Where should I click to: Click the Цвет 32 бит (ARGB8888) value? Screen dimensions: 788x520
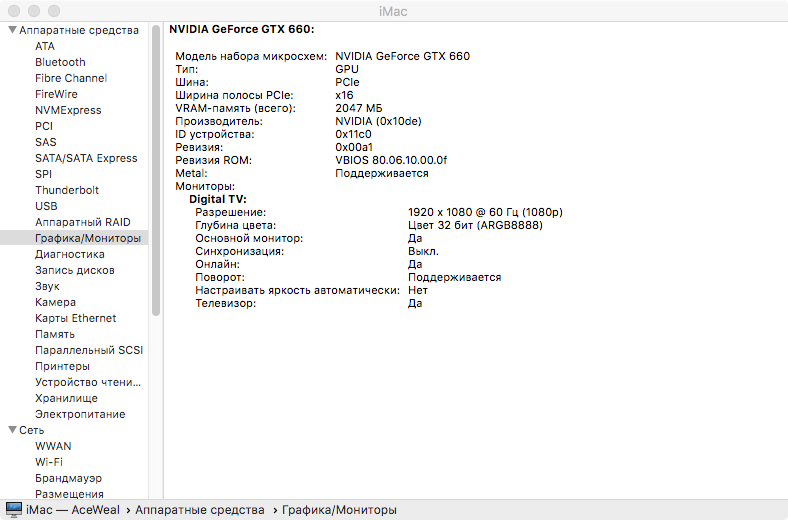475,226
